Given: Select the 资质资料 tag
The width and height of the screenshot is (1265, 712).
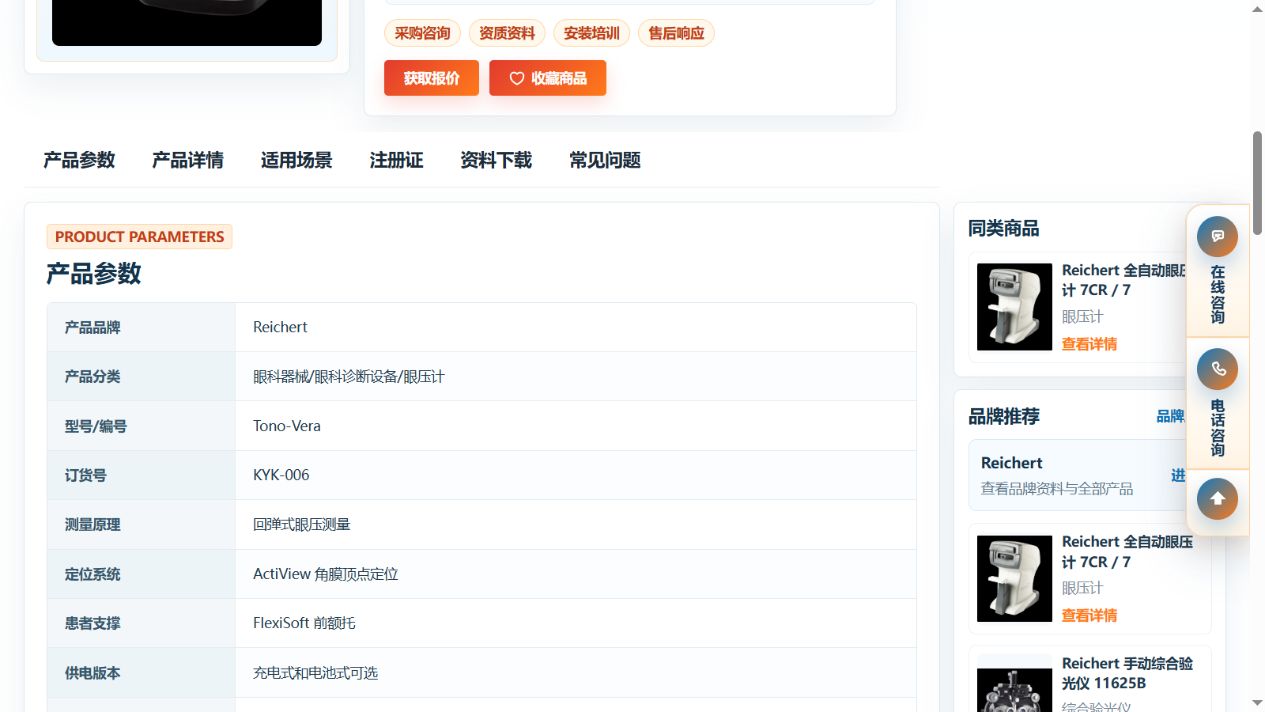Looking at the screenshot, I should point(507,33).
